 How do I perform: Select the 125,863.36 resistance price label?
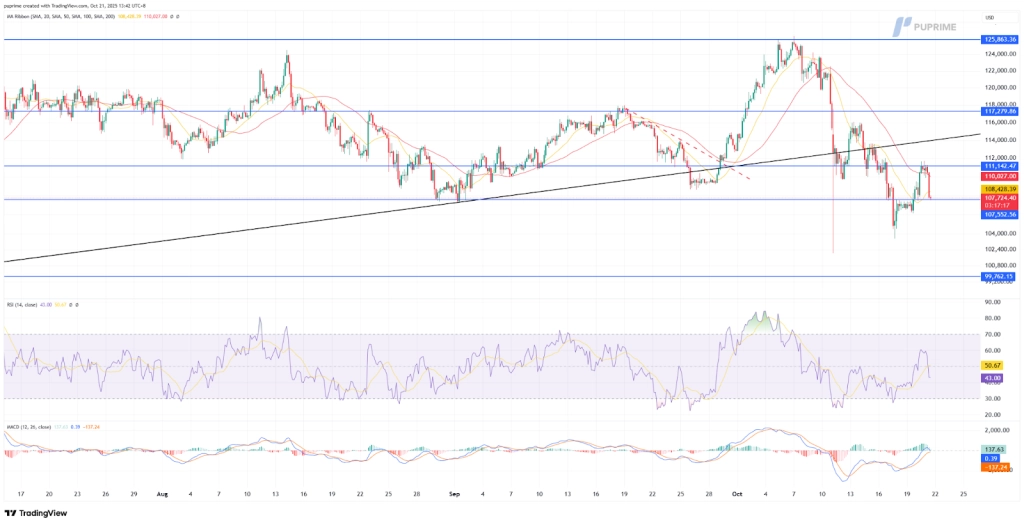(998, 40)
